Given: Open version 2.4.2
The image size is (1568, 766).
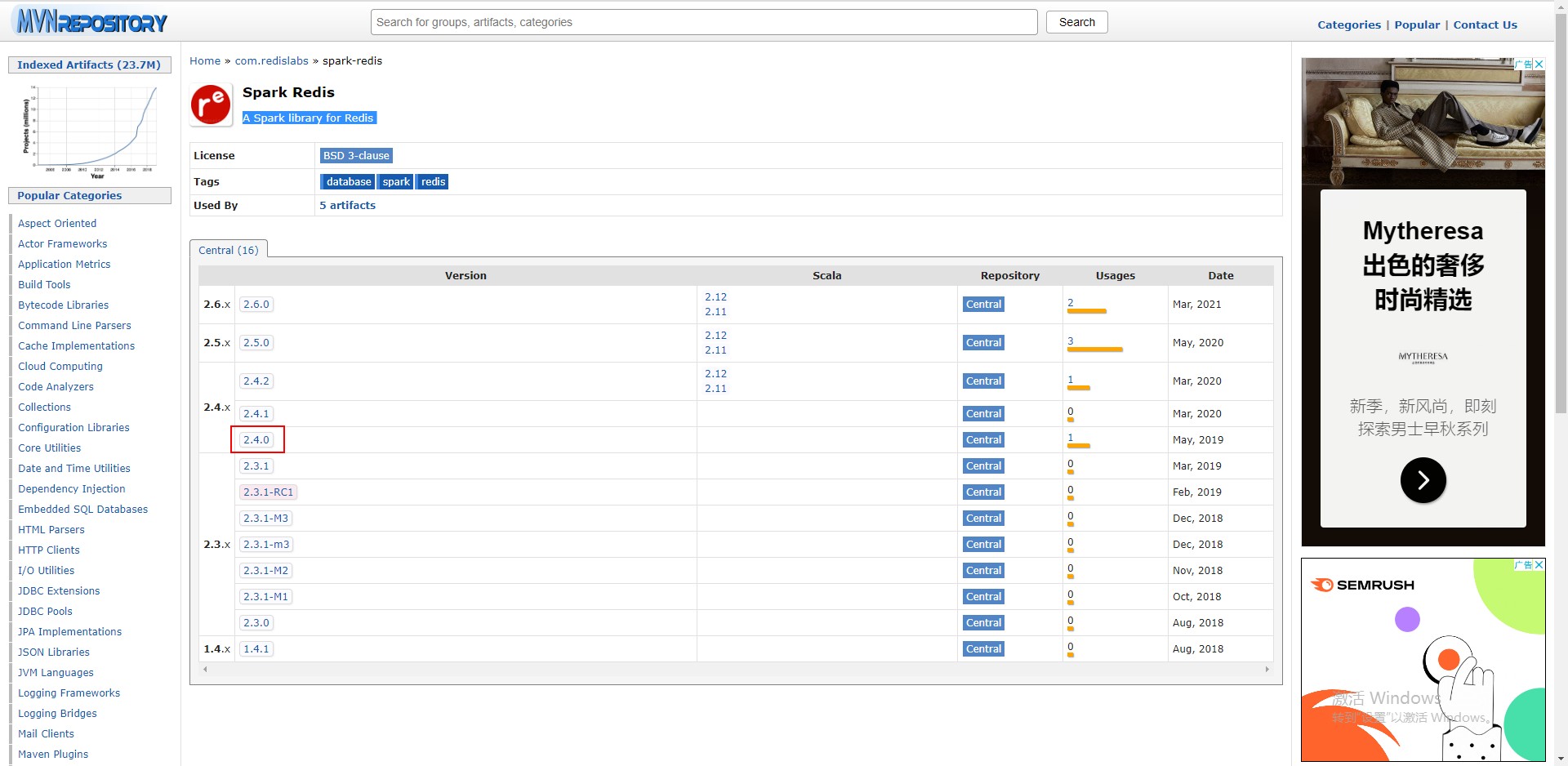Looking at the screenshot, I should pos(256,381).
